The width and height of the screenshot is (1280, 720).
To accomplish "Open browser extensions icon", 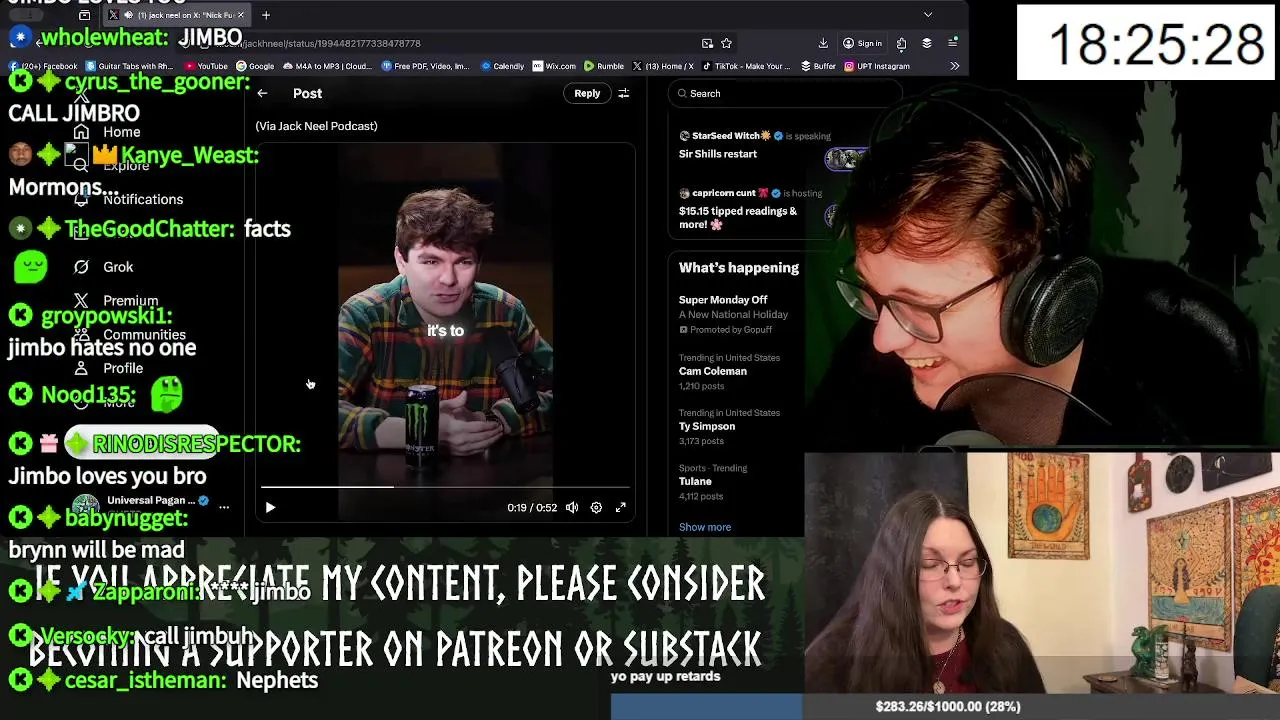I will tap(902, 43).
